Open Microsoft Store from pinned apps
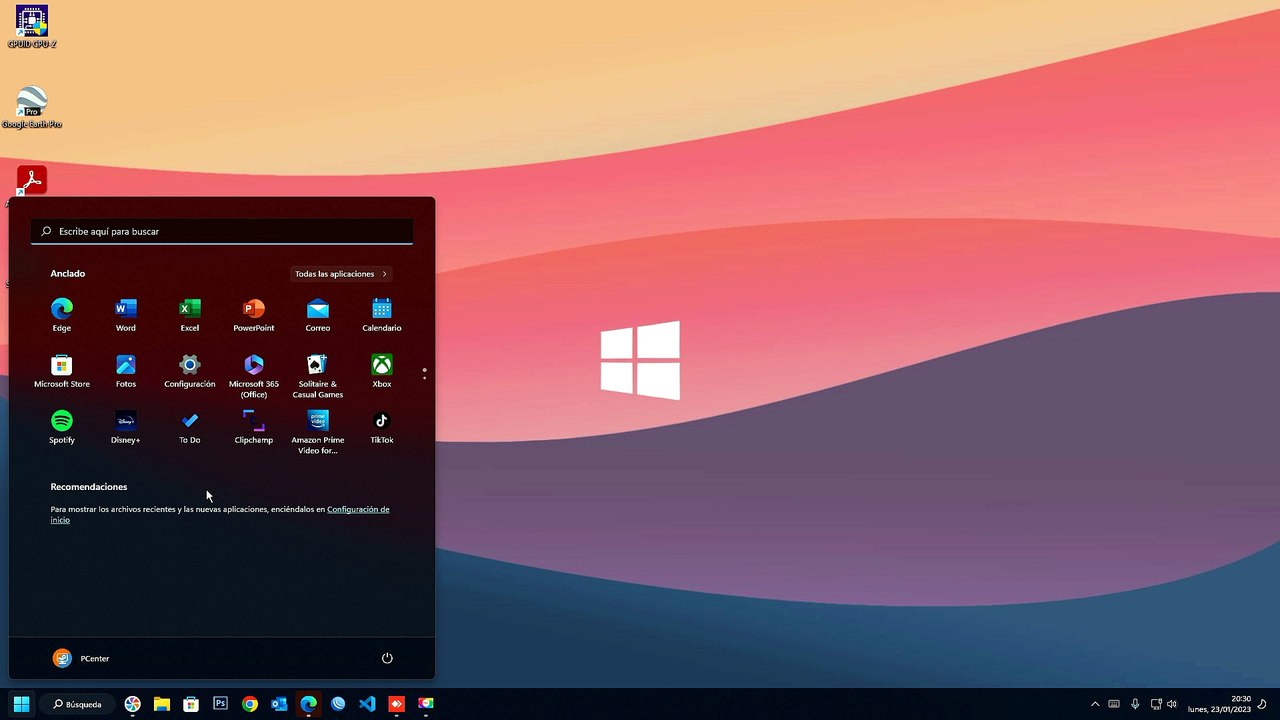The width and height of the screenshot is (1280, 720). (x=62, y=370)
